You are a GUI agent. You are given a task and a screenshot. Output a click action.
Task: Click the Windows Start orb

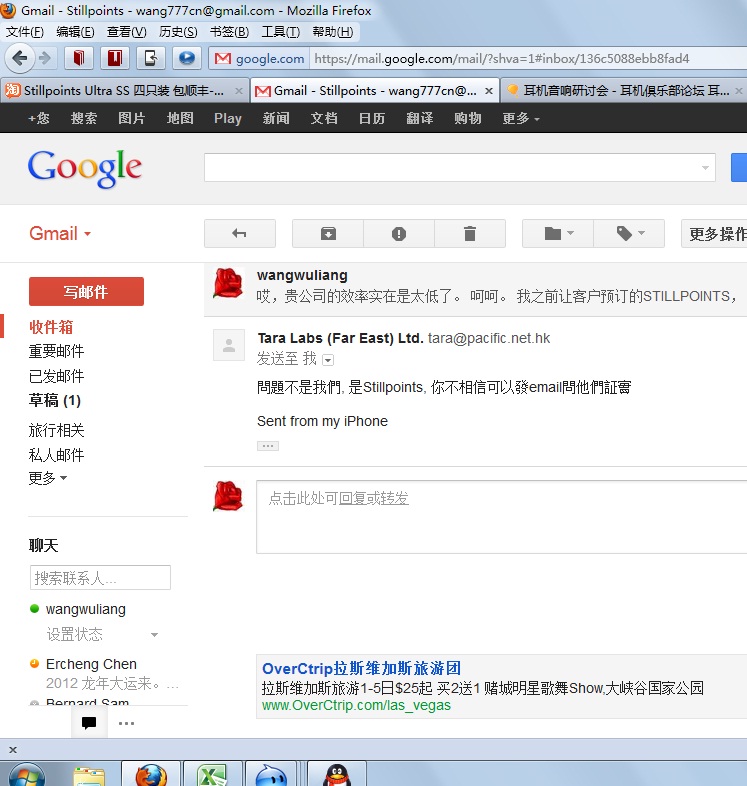(x=27, y=775)
